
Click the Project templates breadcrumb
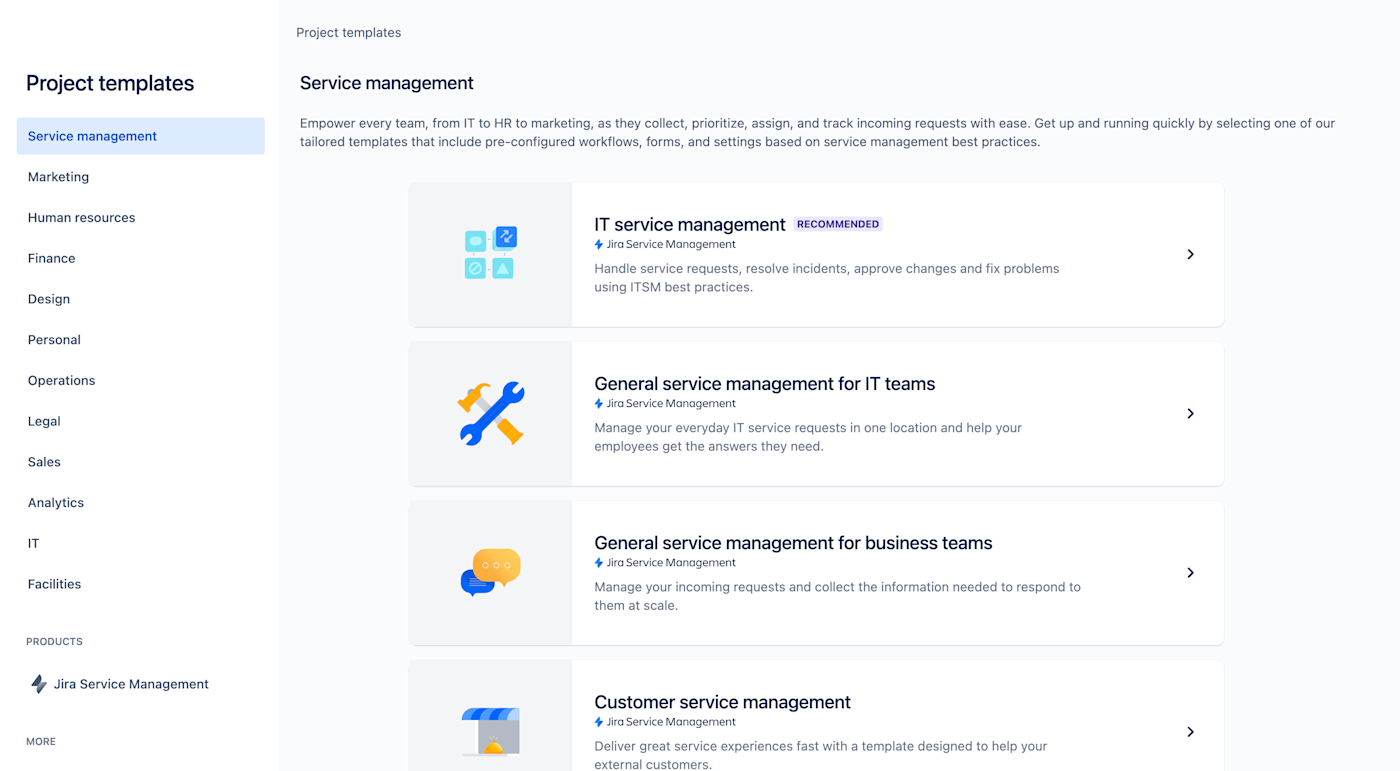tap(348, 33)
